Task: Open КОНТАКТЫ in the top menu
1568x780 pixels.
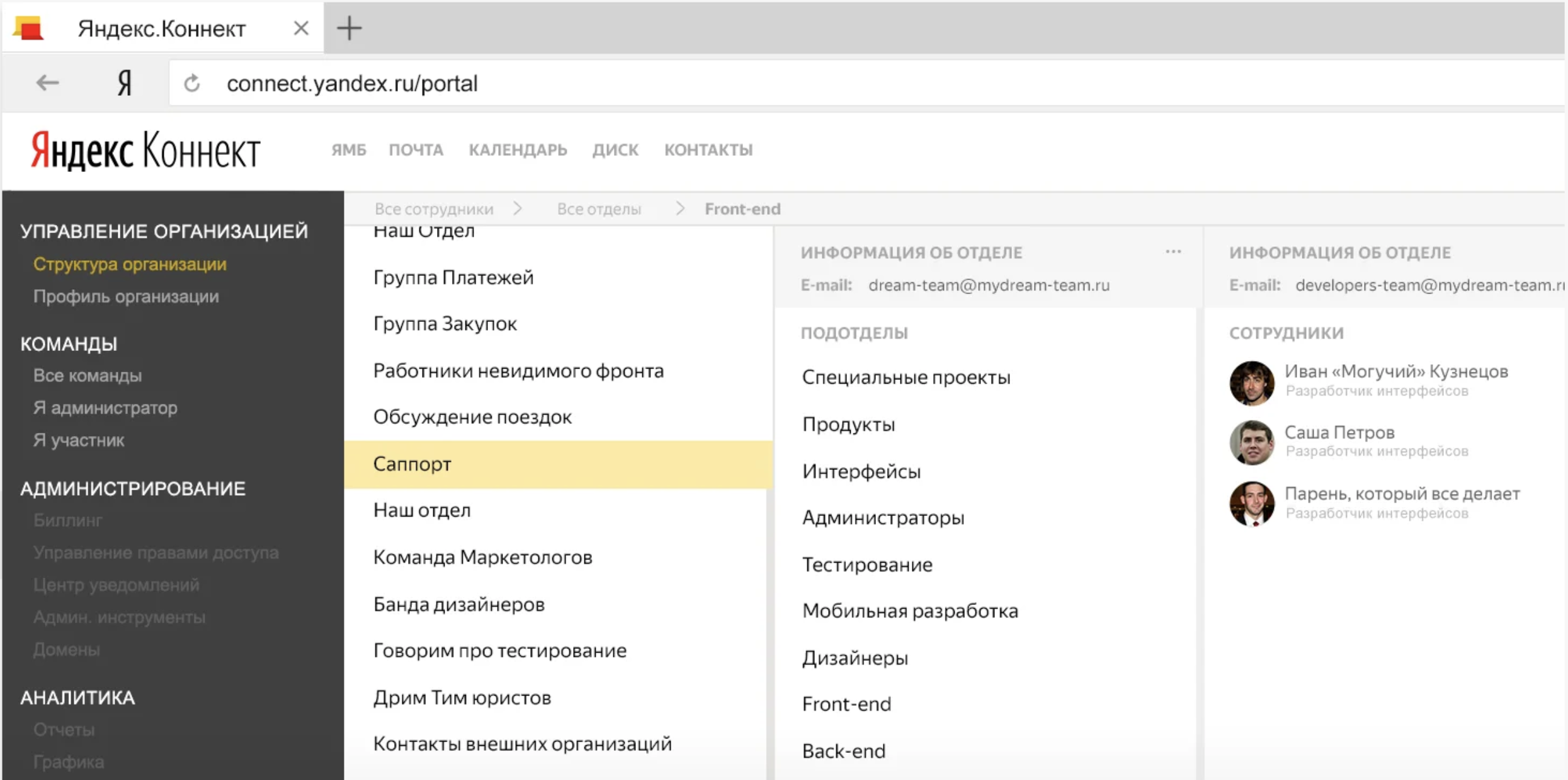Action: click(x=708, y=150)
